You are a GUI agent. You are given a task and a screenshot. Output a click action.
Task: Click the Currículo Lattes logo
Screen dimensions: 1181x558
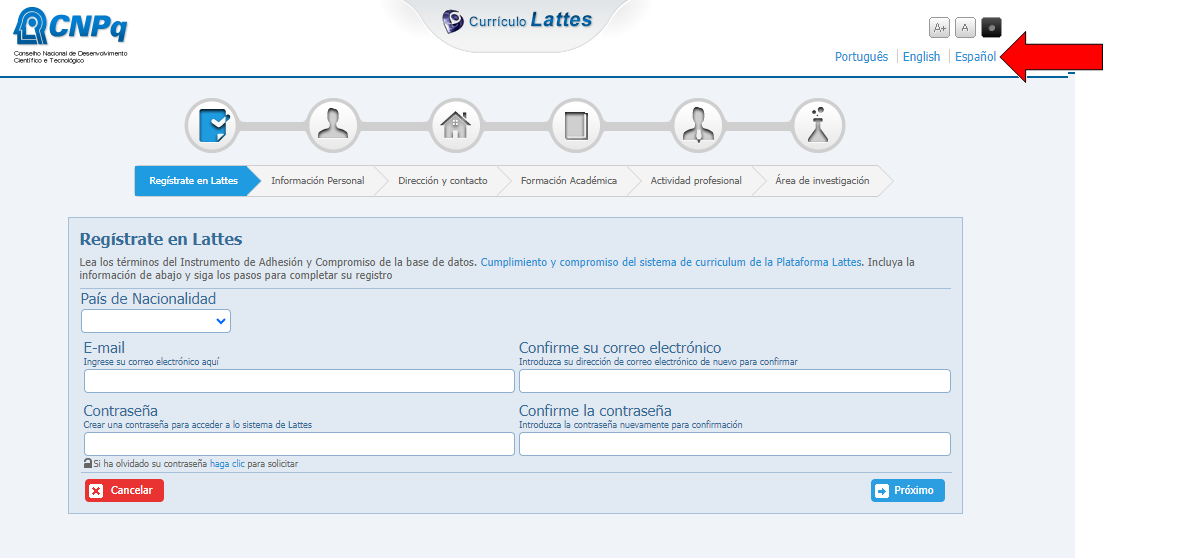click(x=517, y=21)
